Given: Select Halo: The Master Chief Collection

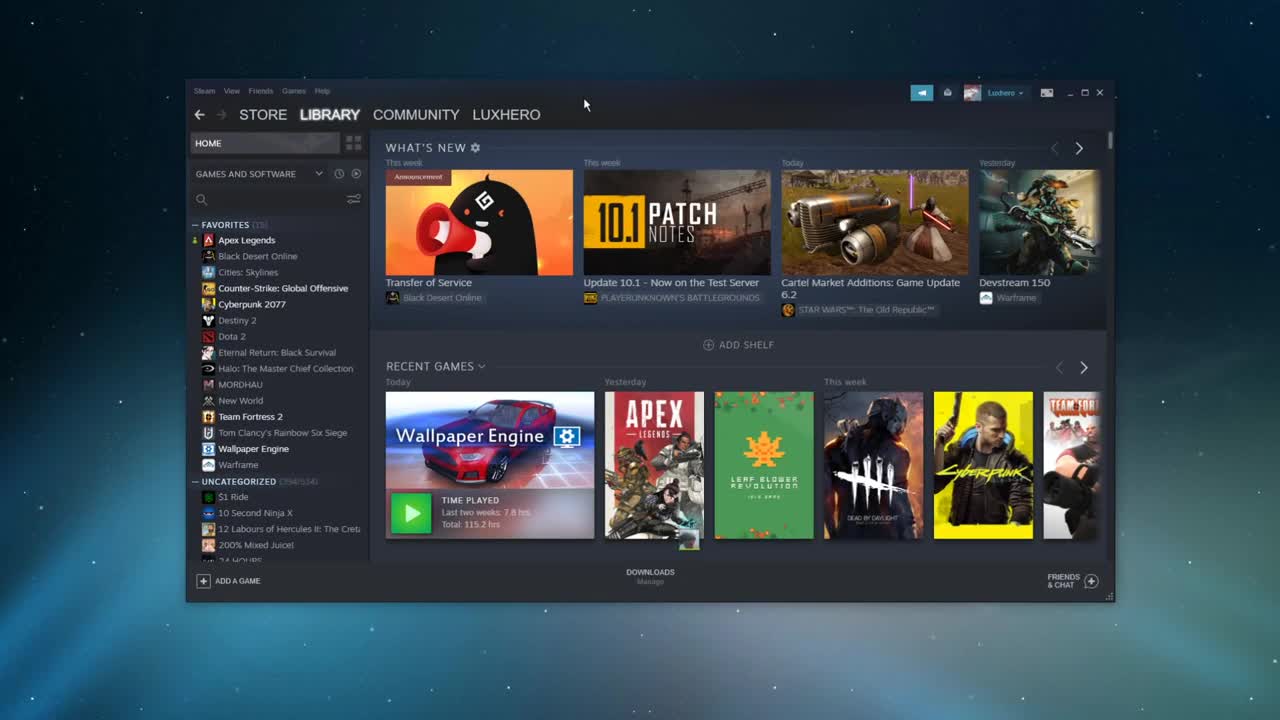Looking at the screenshot, I should point(285,369).
